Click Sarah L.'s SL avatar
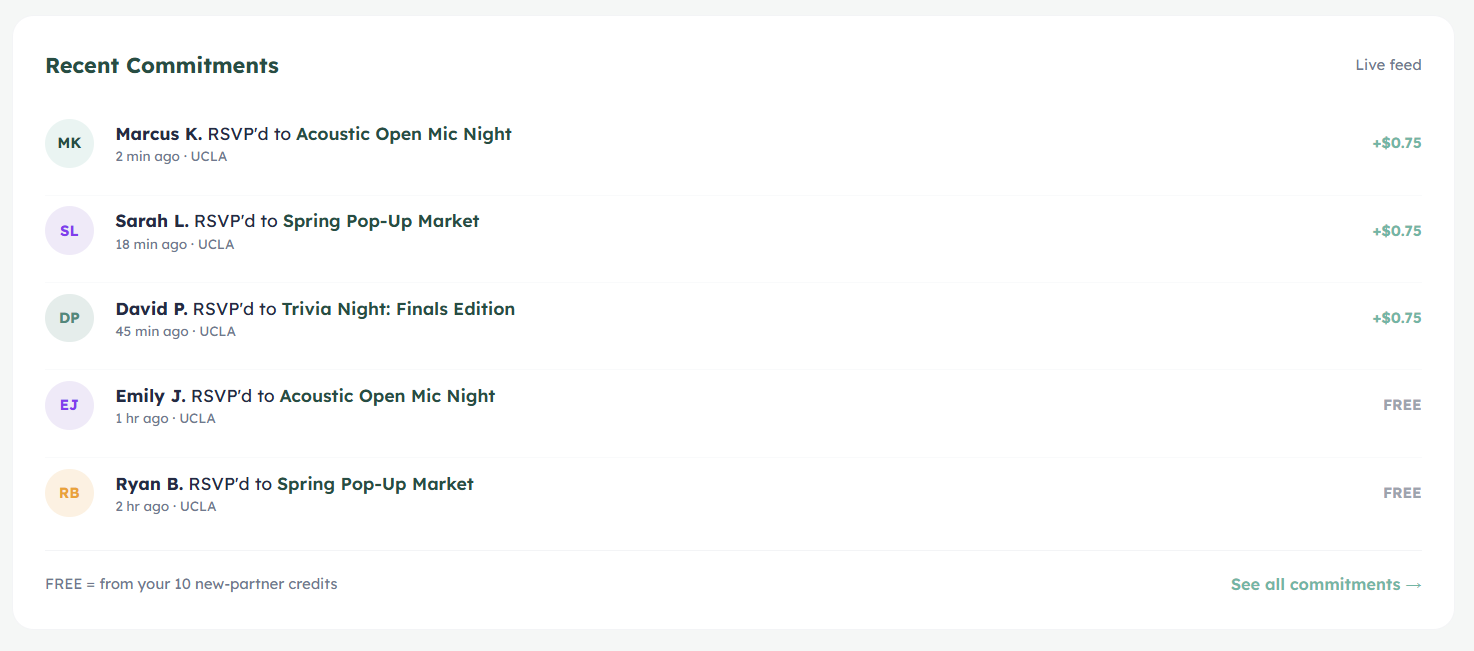1474x651 pixels. pos(69,231)
